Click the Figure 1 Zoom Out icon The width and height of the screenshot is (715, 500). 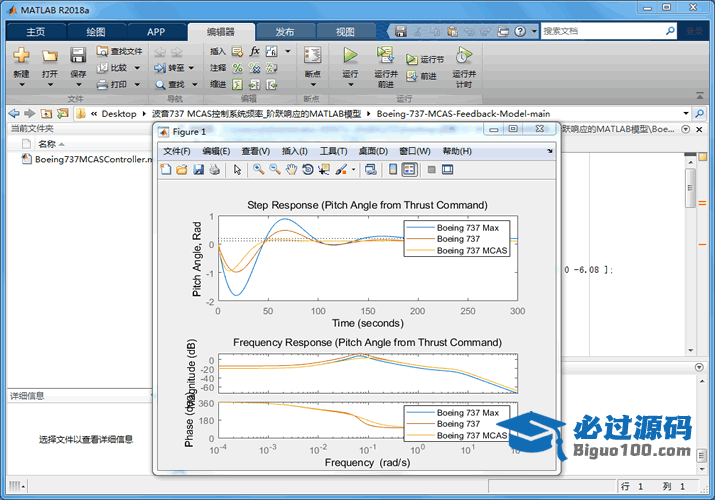click(x=275, y=170)
